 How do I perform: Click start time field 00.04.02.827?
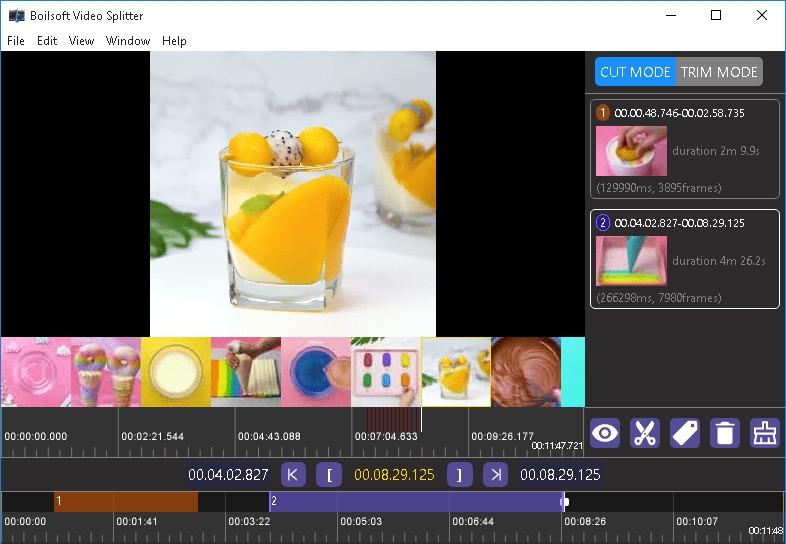pyautogui.click(x=228, y=474)
